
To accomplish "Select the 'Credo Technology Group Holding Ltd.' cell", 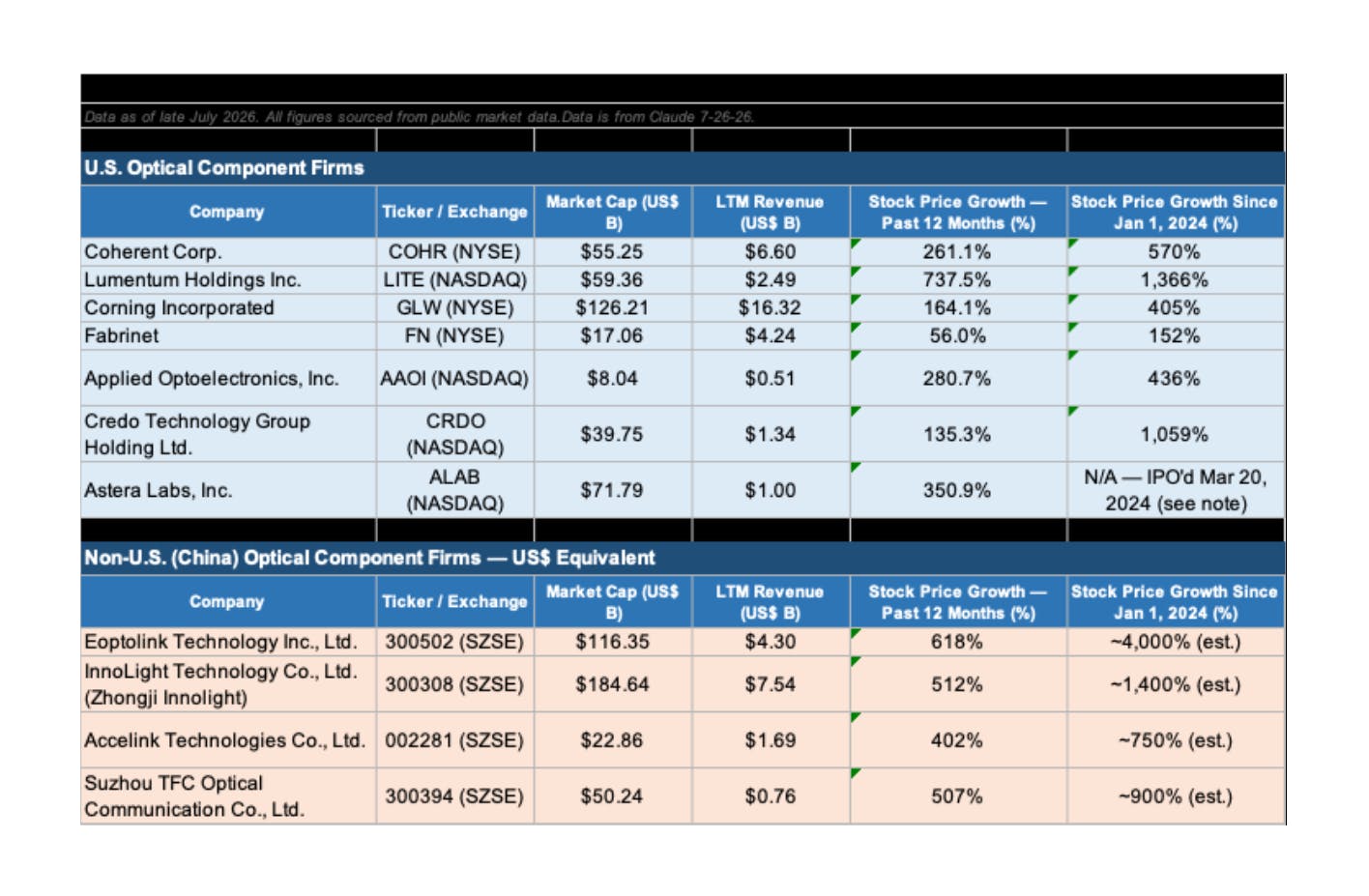I will pos(228,435).
